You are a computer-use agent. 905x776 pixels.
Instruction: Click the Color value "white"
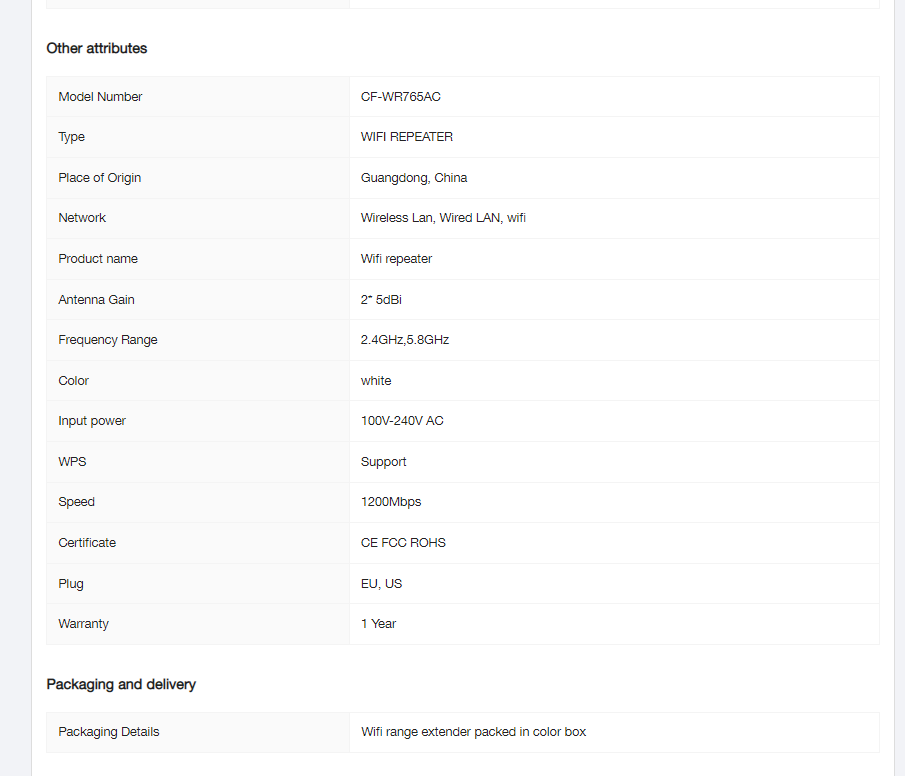(x=376, y=381)
